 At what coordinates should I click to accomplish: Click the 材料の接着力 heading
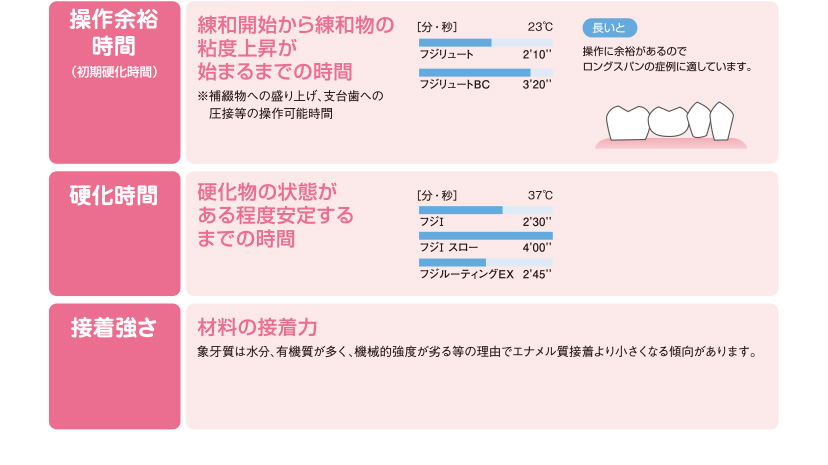pos(257,327)
